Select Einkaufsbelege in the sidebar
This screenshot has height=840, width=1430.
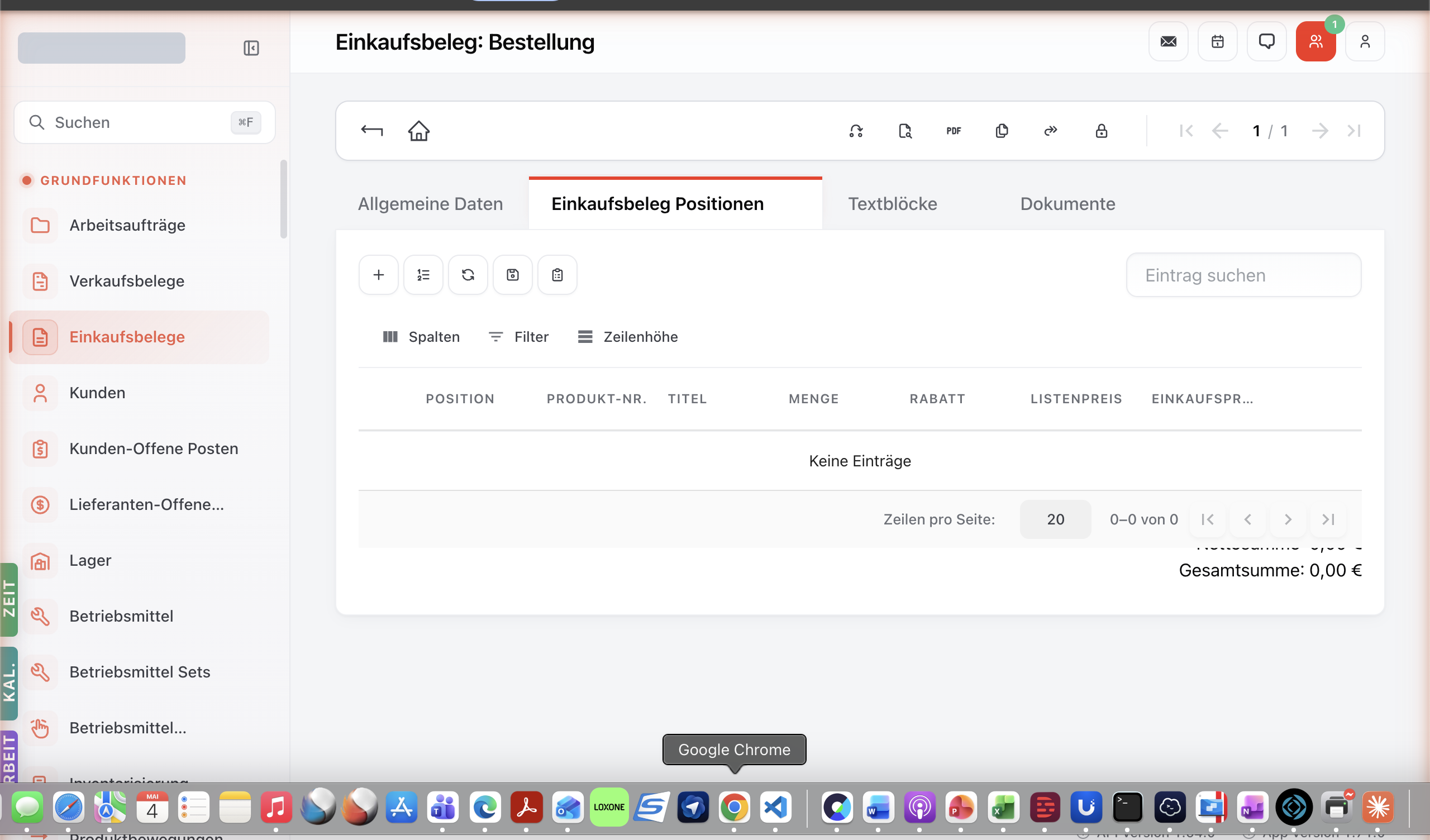tap(139, 337)
